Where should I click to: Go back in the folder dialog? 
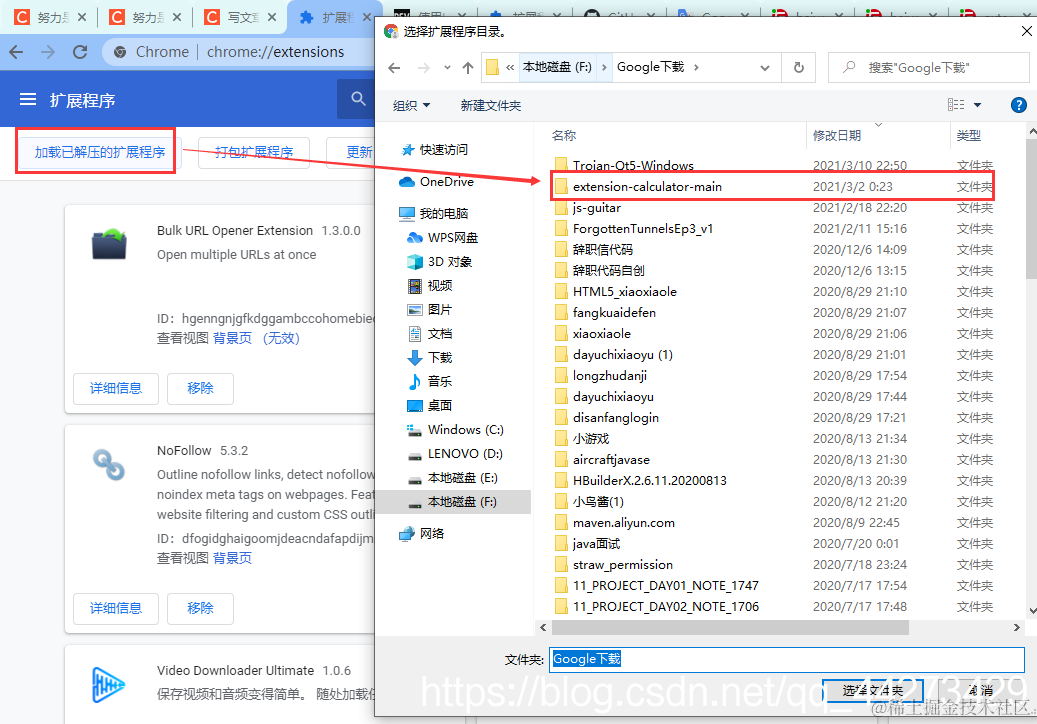394,67
